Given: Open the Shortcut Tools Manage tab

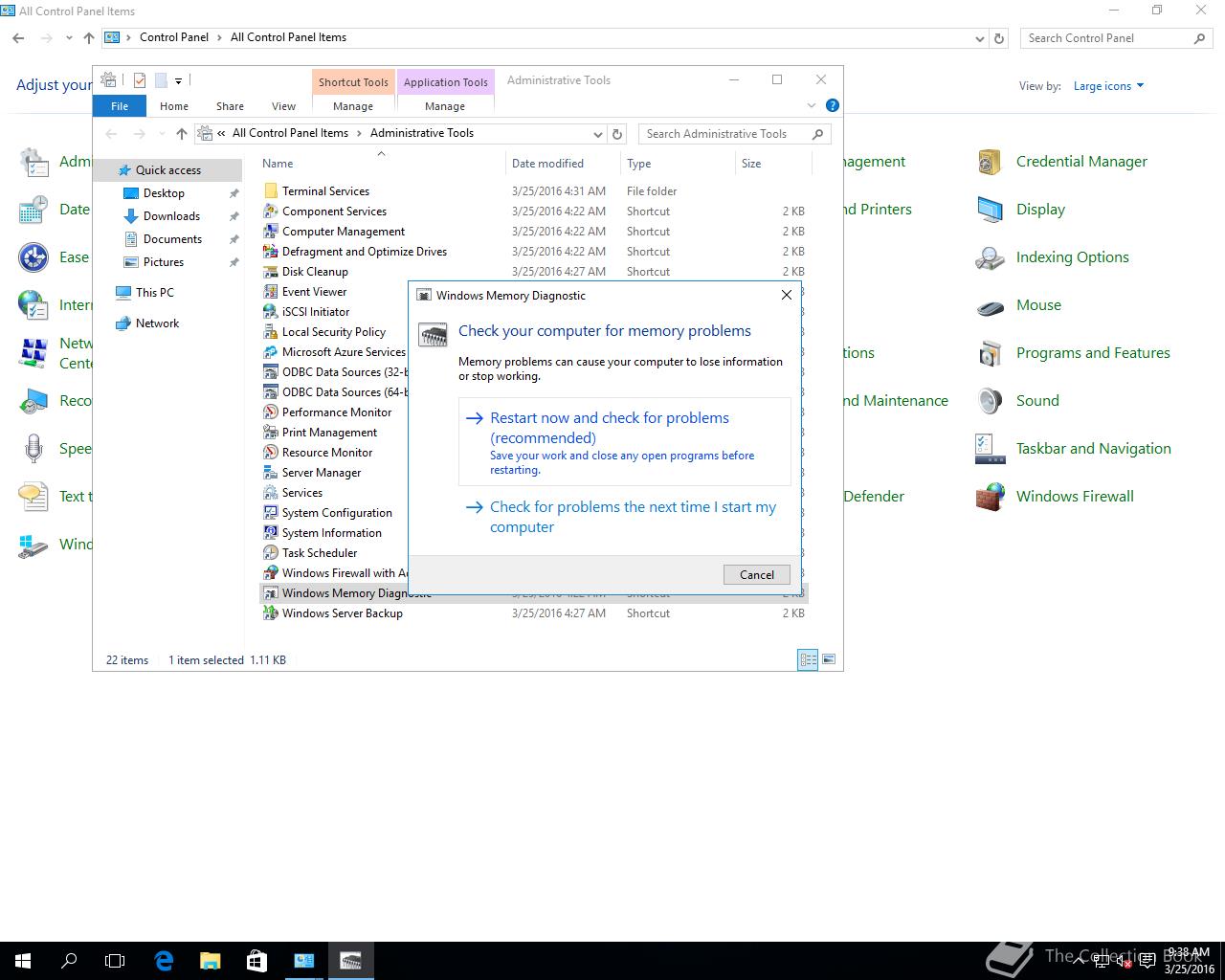Looking at the screenshot, I should point(353,106).
